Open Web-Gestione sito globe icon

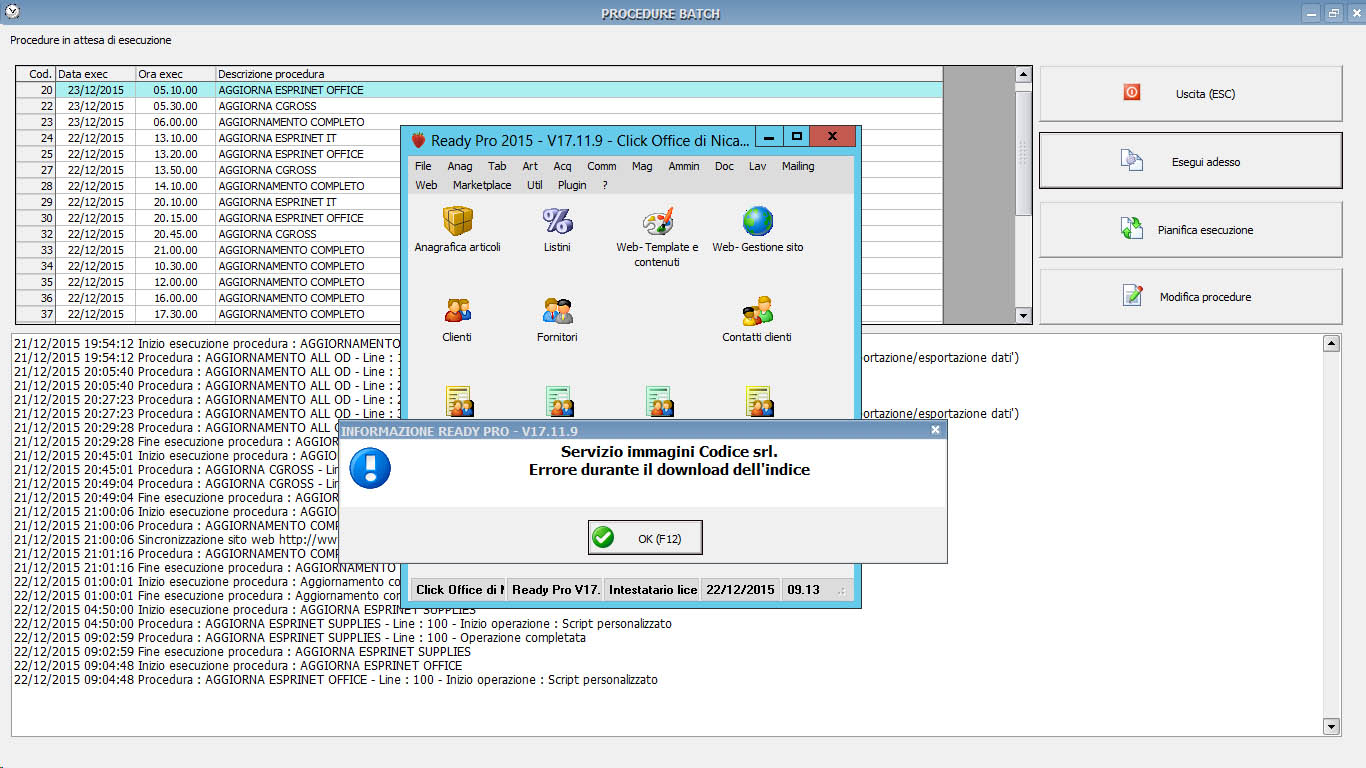[757, 221]
